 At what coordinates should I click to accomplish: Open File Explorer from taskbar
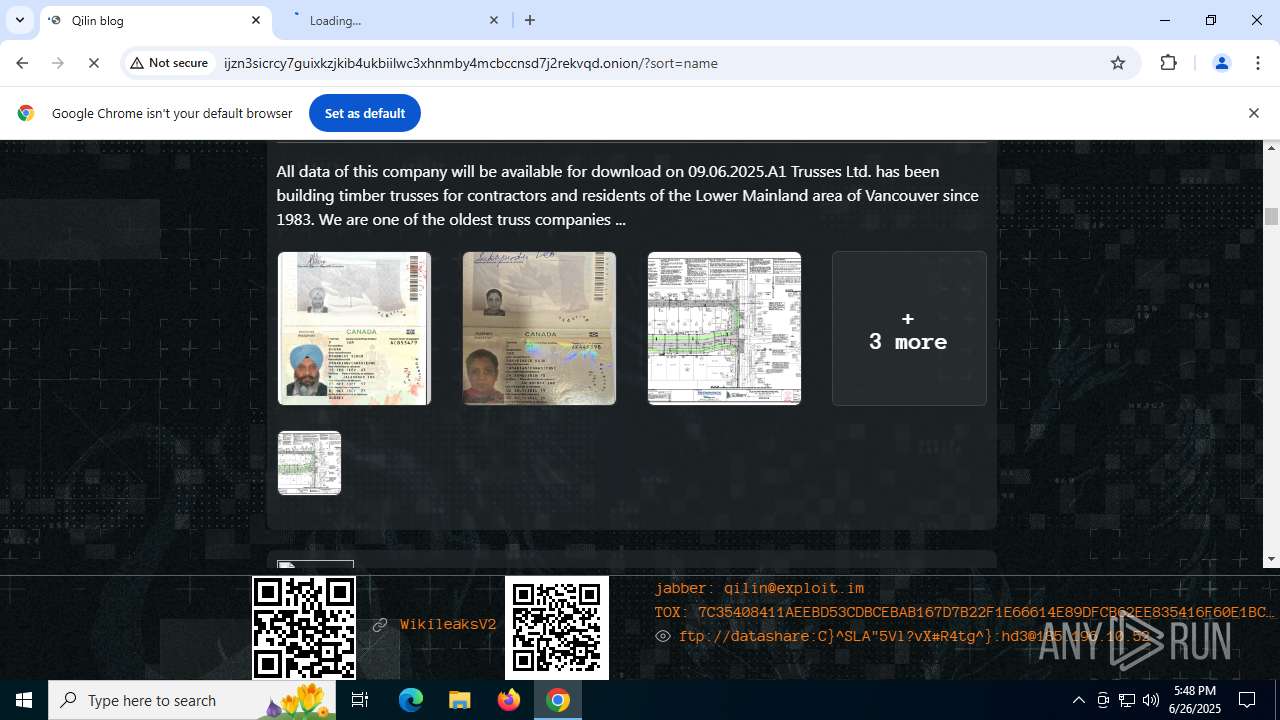click(460, 700)
